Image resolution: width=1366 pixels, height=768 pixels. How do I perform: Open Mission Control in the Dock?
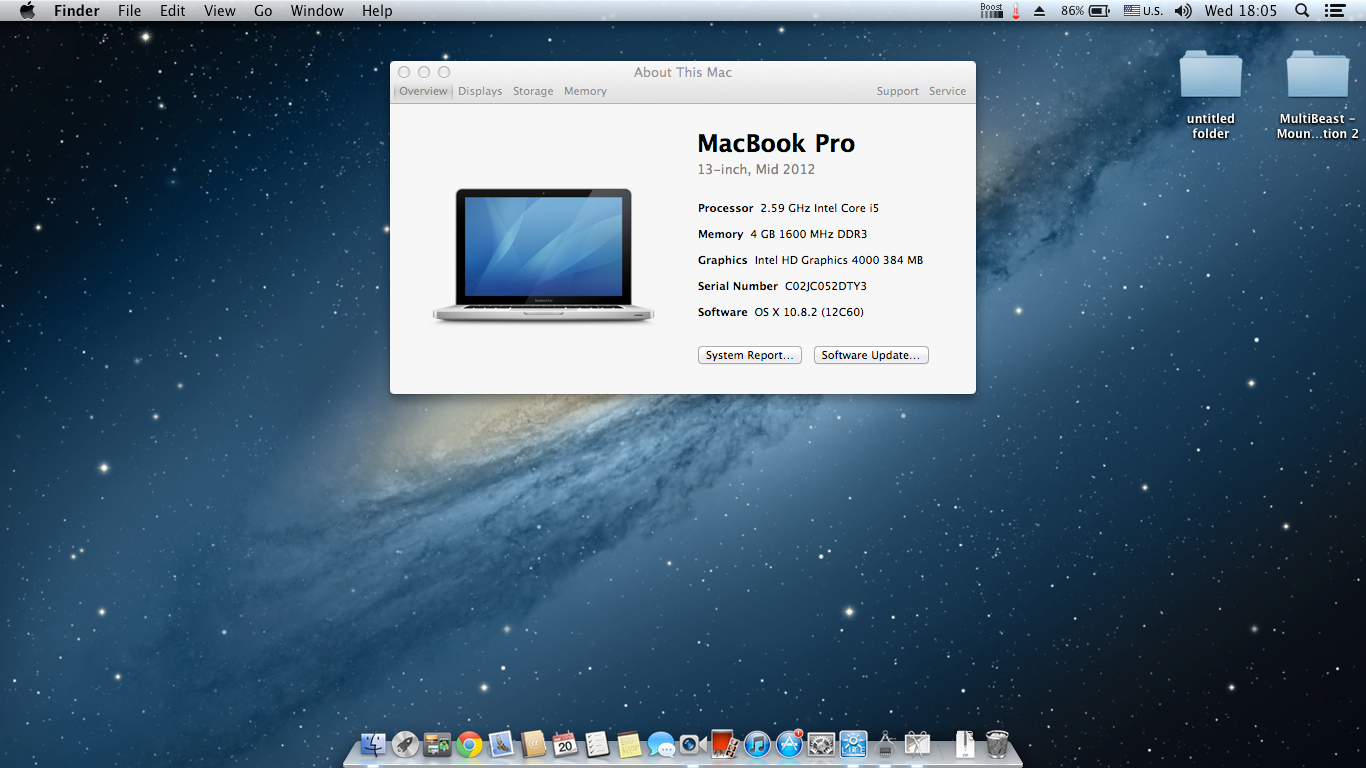437,744
